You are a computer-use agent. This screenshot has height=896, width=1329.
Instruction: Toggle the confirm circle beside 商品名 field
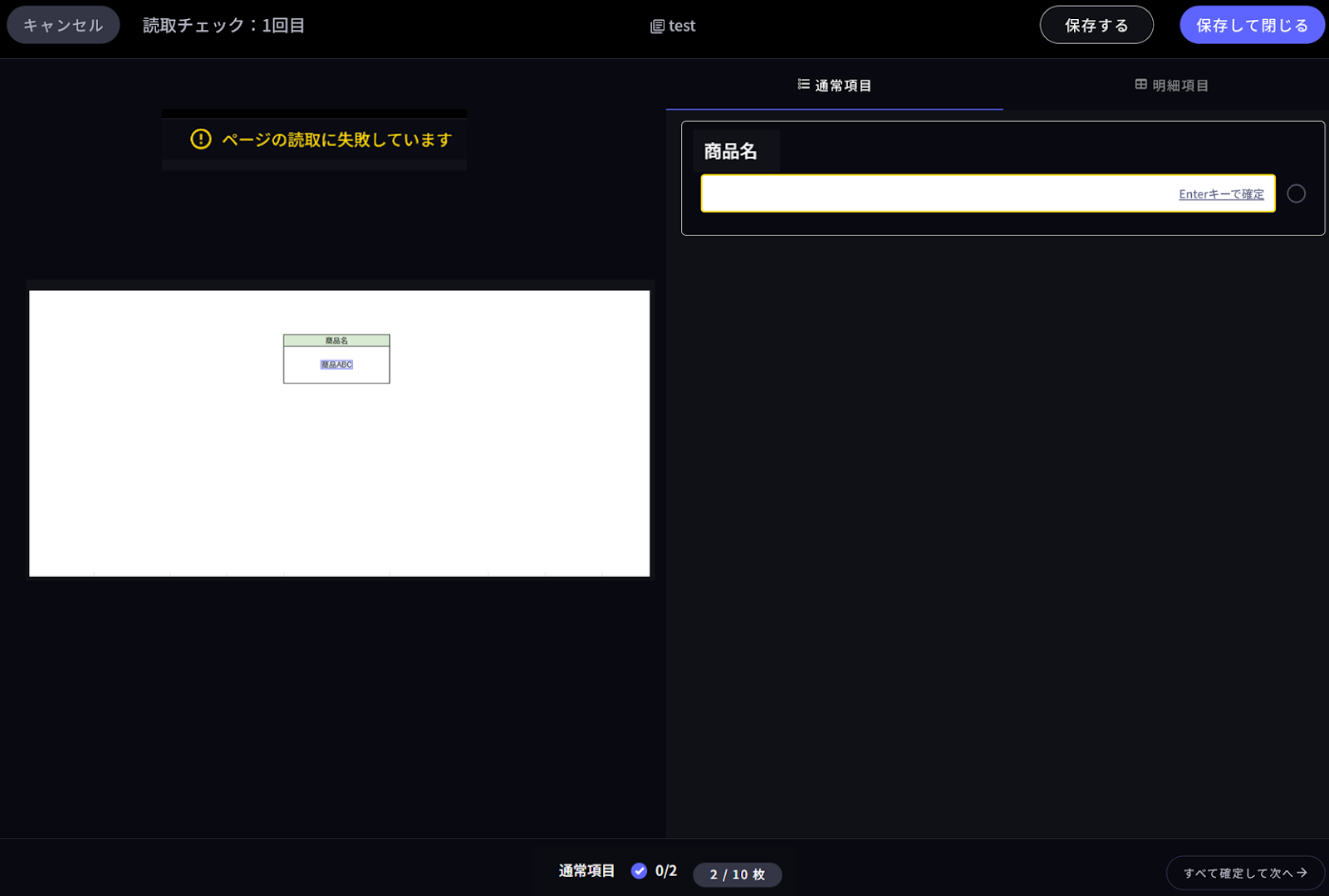(x=1296, y=193)
